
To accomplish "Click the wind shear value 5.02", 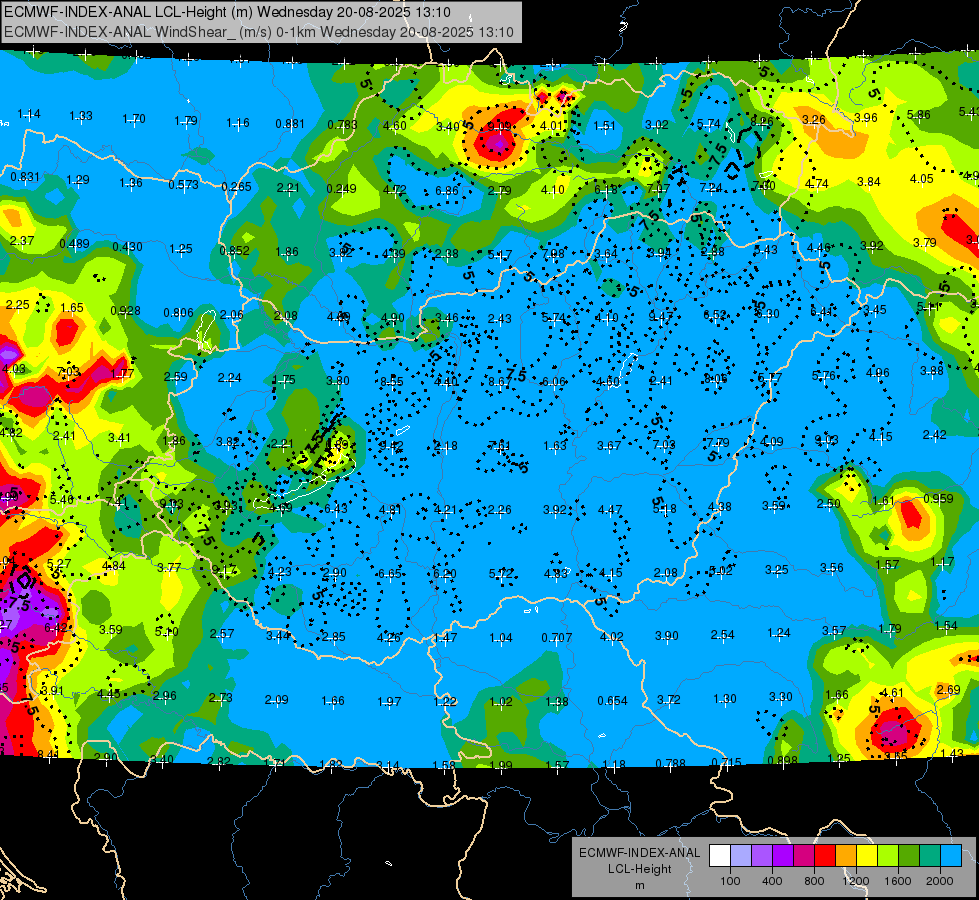I will [721, 571].
